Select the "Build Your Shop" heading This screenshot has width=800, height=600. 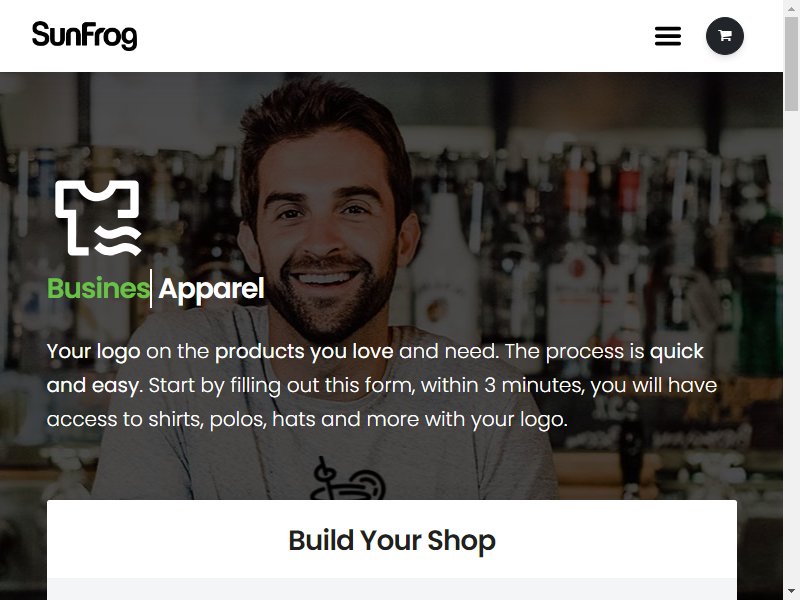click(x=392, y=540)
